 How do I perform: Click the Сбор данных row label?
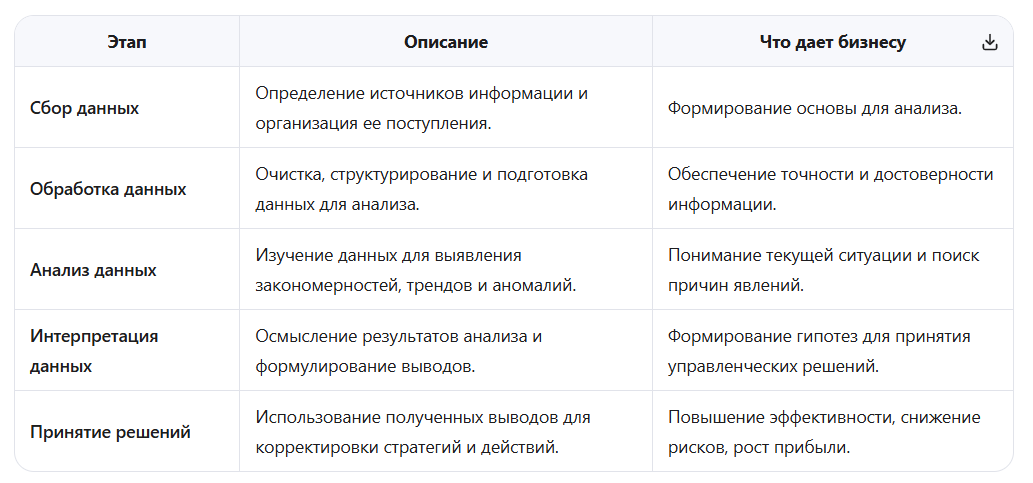coord(84,108)
